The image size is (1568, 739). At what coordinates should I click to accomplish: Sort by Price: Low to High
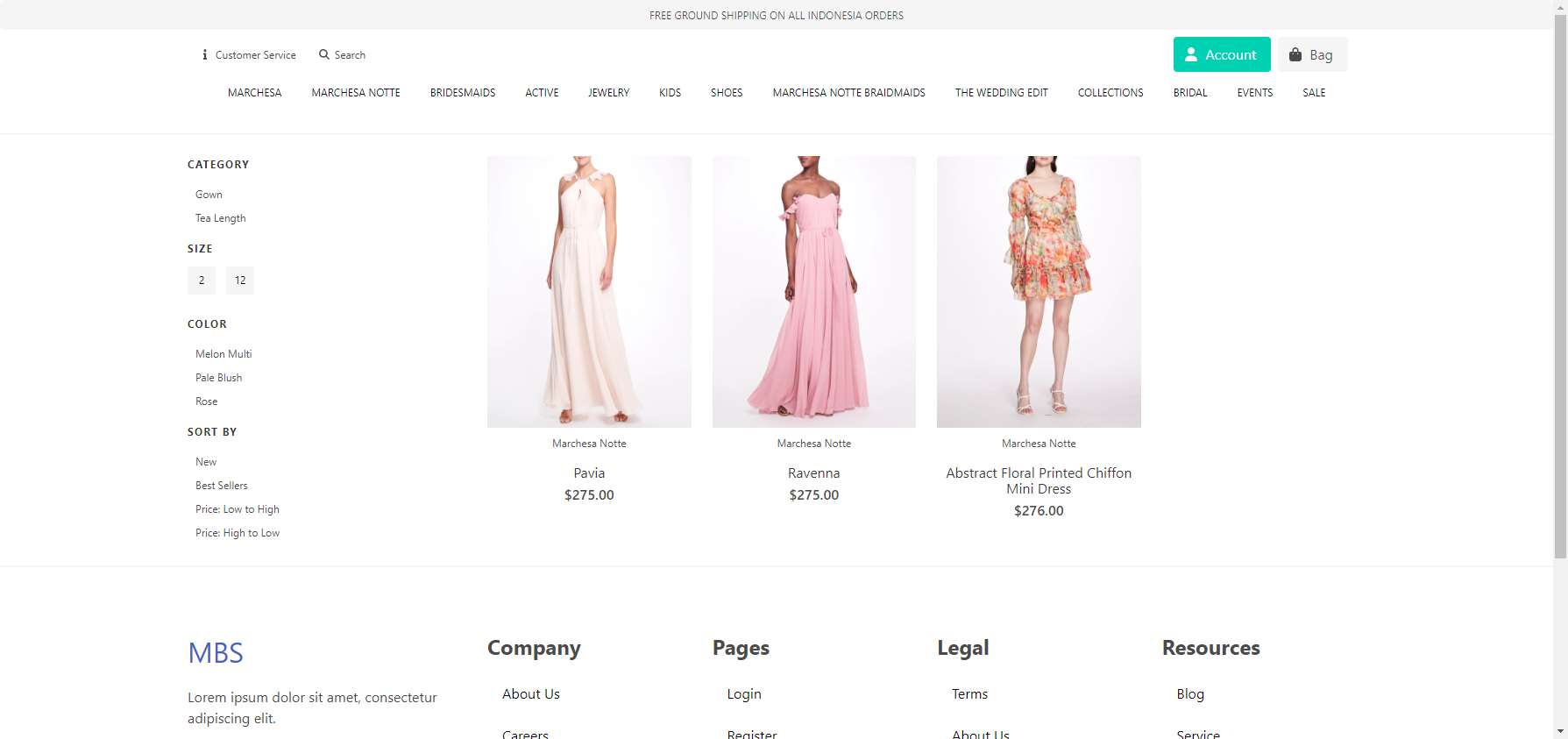[238, 509]
